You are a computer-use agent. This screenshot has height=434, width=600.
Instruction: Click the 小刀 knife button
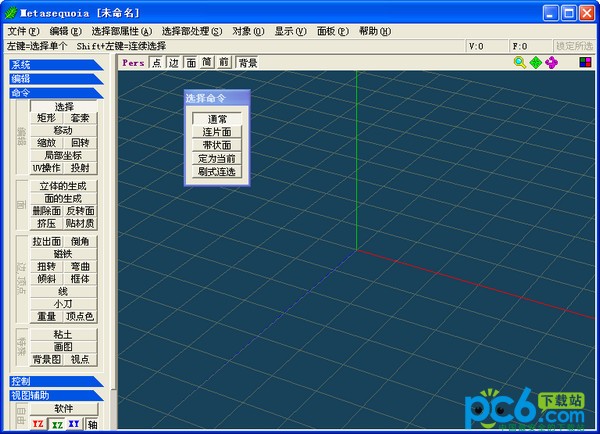pyautogui.click(x=64, y=304)
